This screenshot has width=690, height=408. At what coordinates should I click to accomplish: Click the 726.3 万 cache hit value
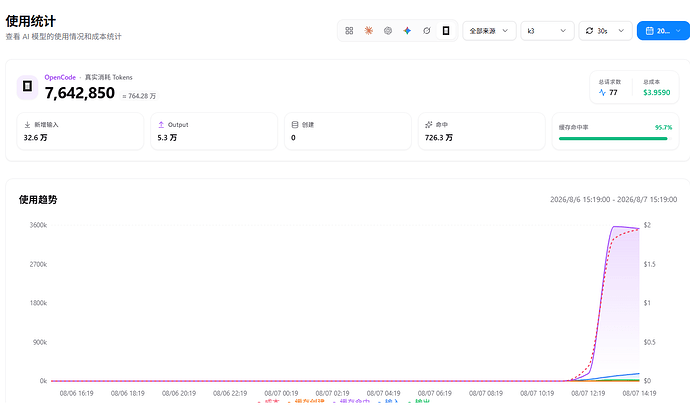[438, 138]
